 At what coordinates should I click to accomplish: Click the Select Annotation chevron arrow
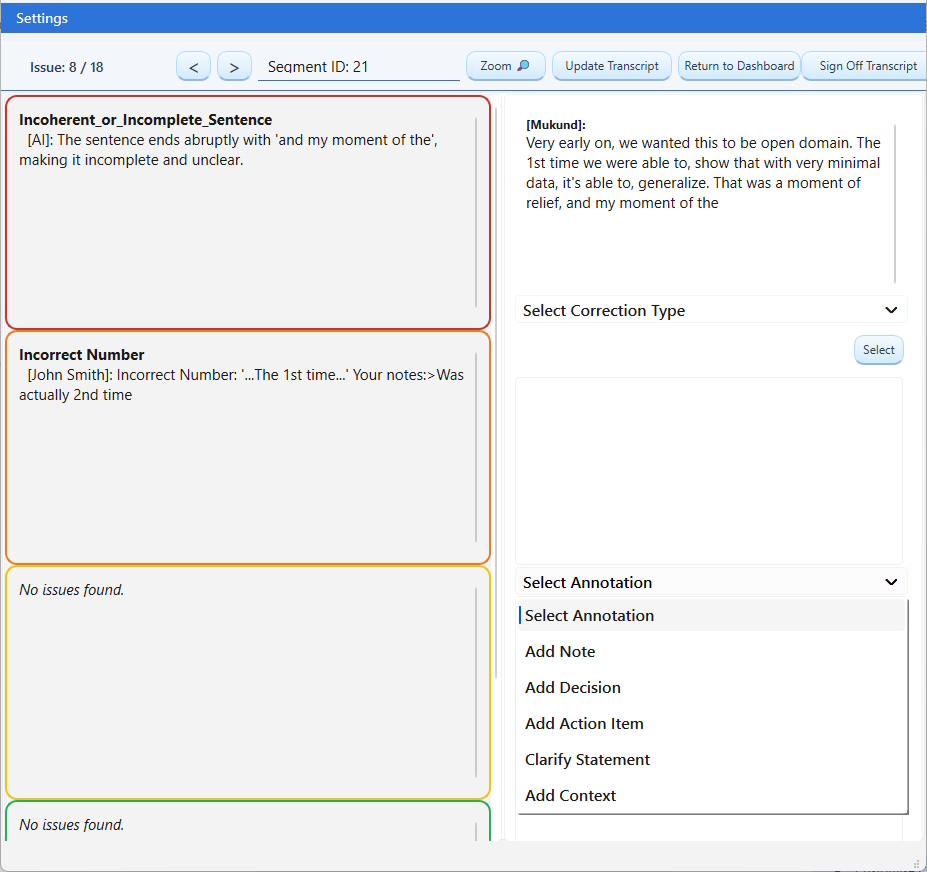click(891, 582)
